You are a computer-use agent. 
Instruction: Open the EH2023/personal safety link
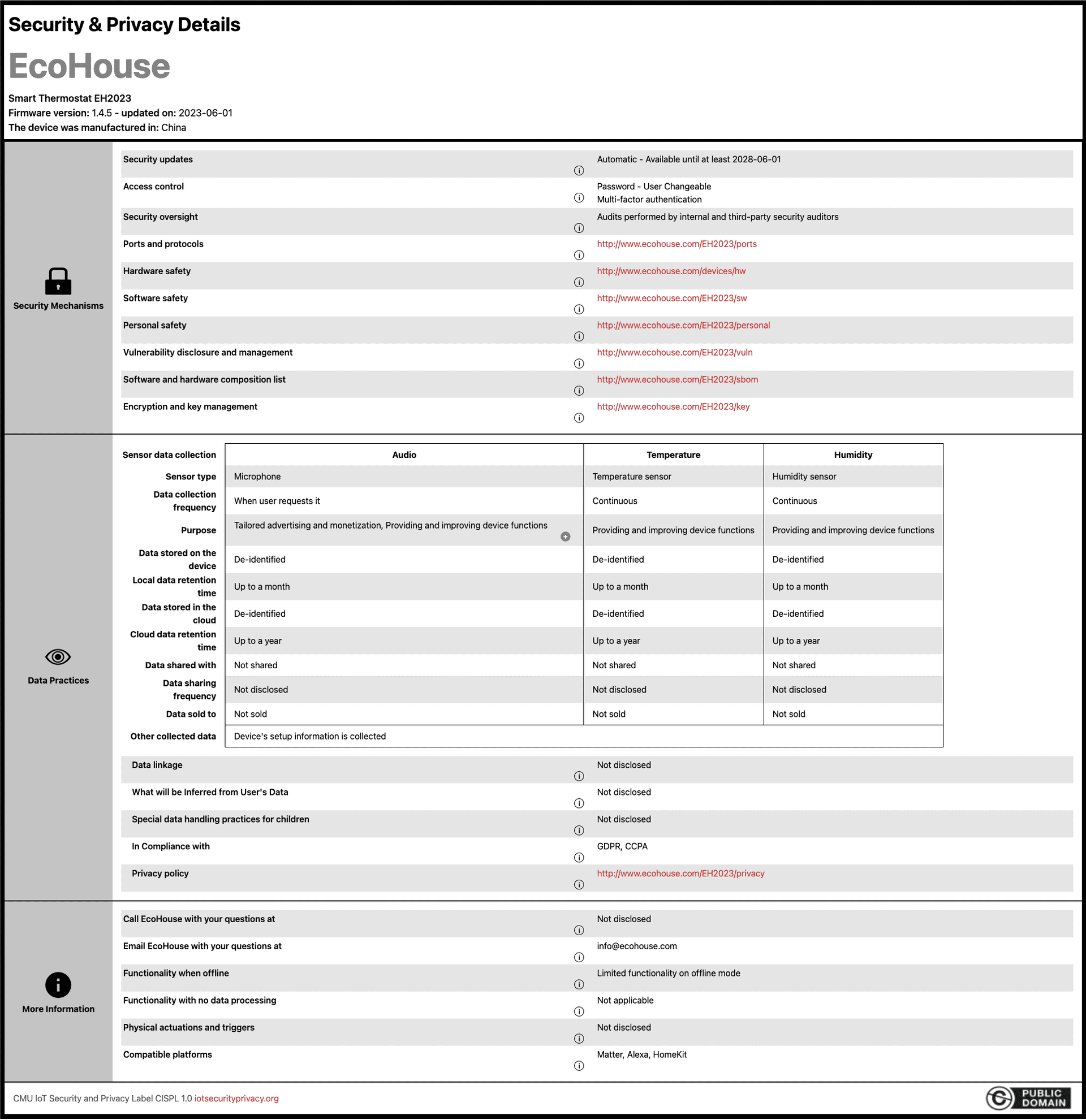click(683, 325)
